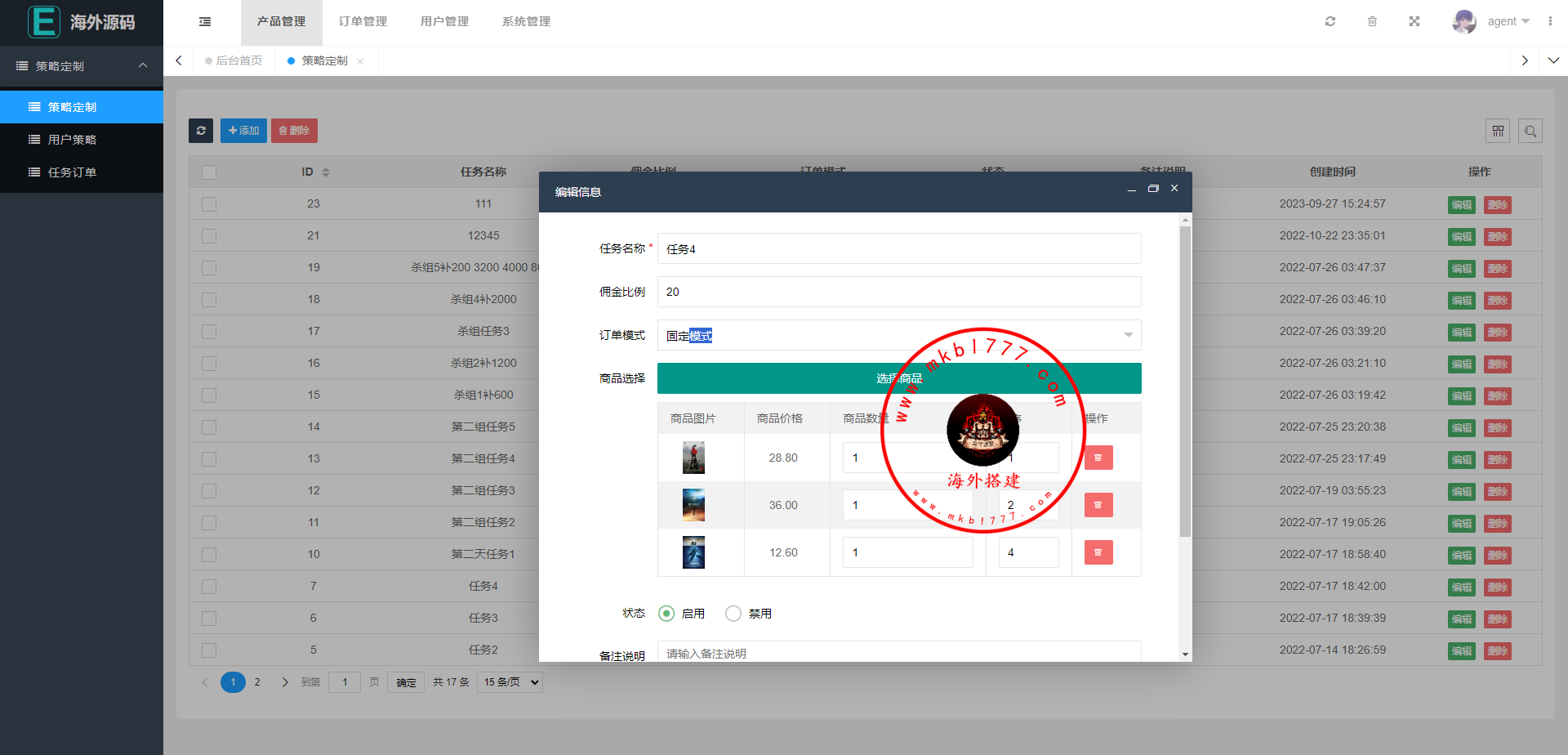Click the 添加 button
Image resolution: width=1568 pixels, height=755 pixels.
(243, 131)
